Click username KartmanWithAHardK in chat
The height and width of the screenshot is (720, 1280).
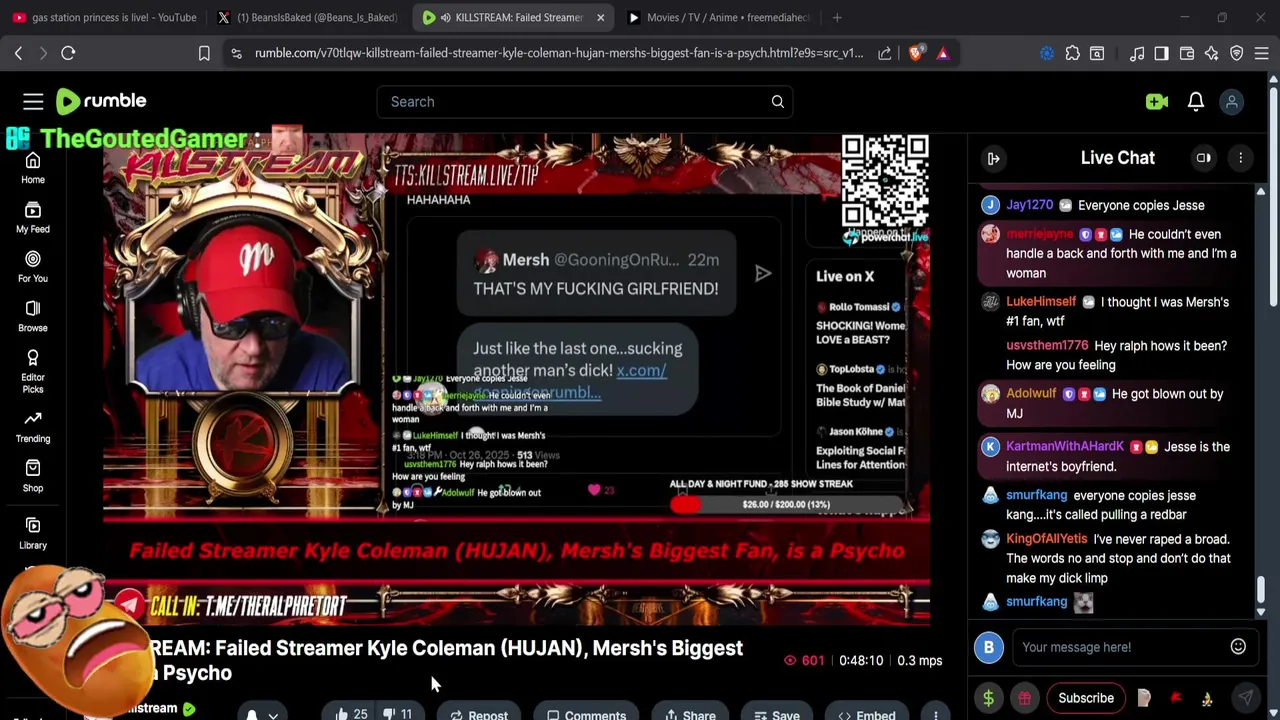click(x=1065, y=447)
